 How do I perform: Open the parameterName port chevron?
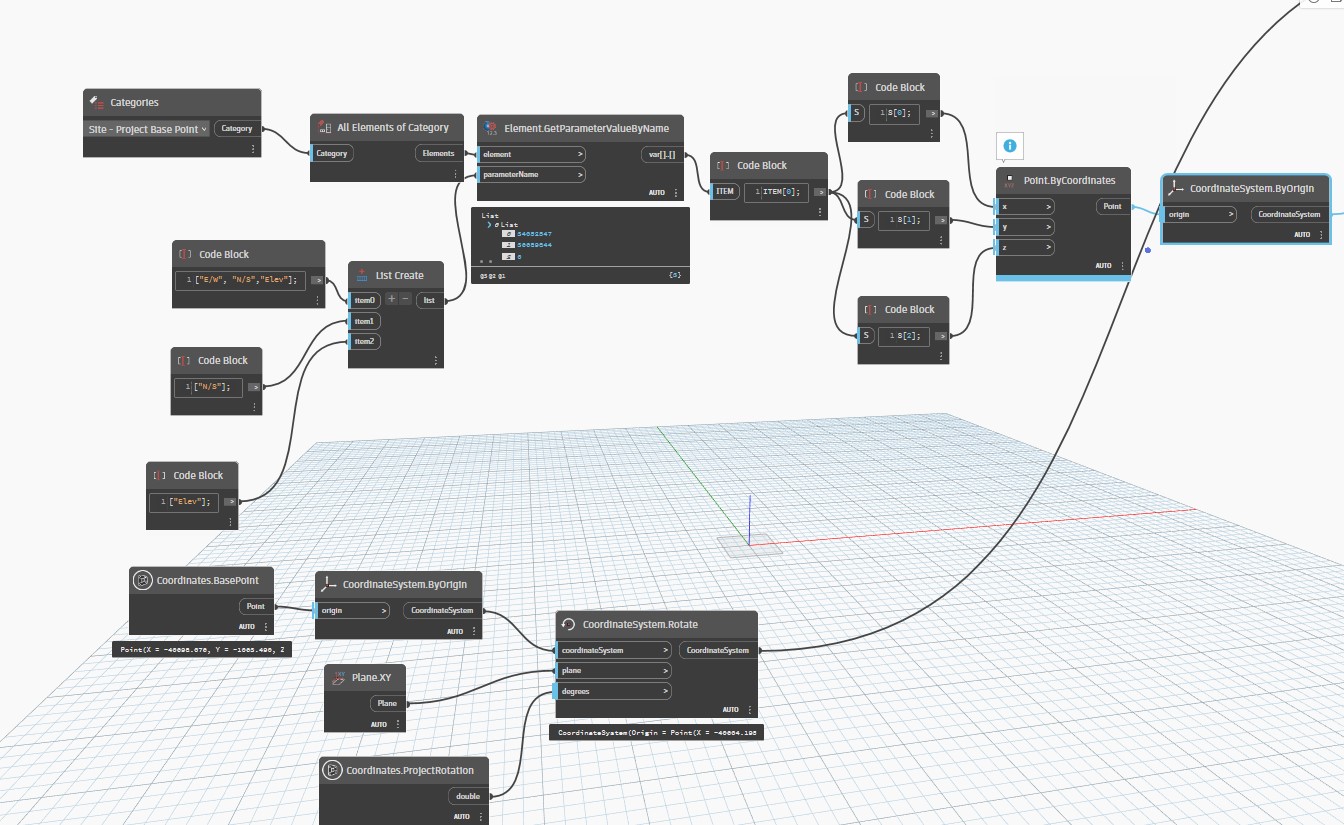(580, 174)
